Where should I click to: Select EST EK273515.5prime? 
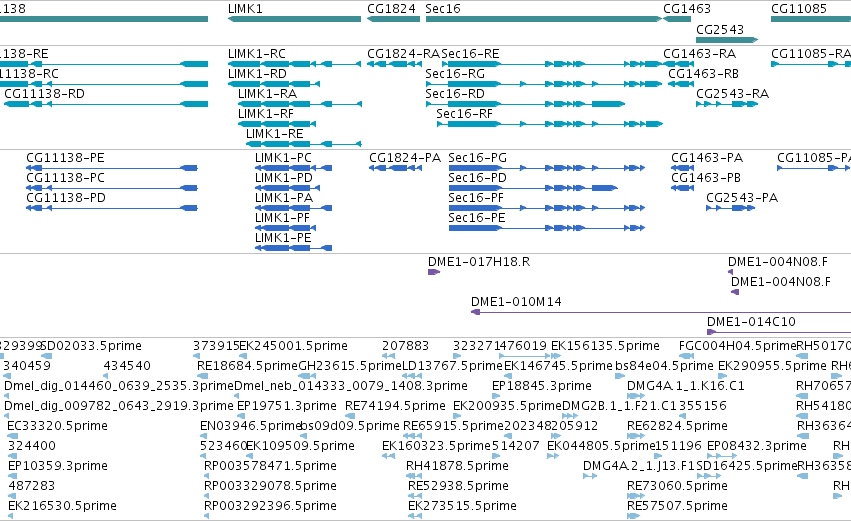click(x=462, y=507)
